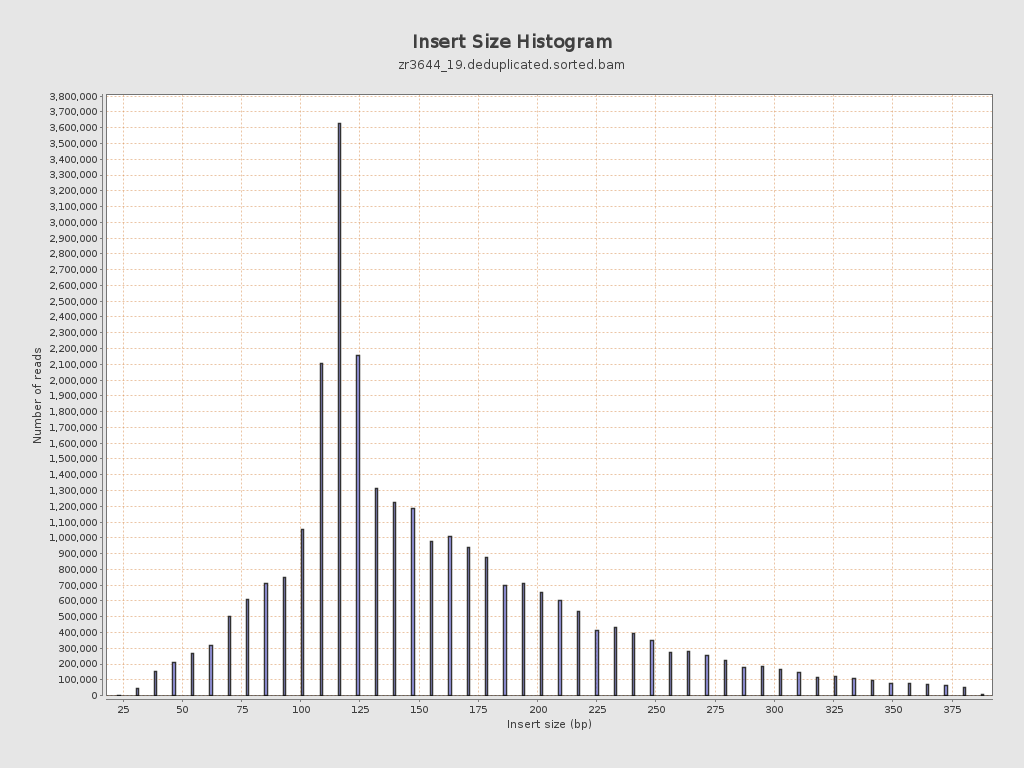
Task: Click the x-axis tick label 350
Action: click(x=893, y=709)
